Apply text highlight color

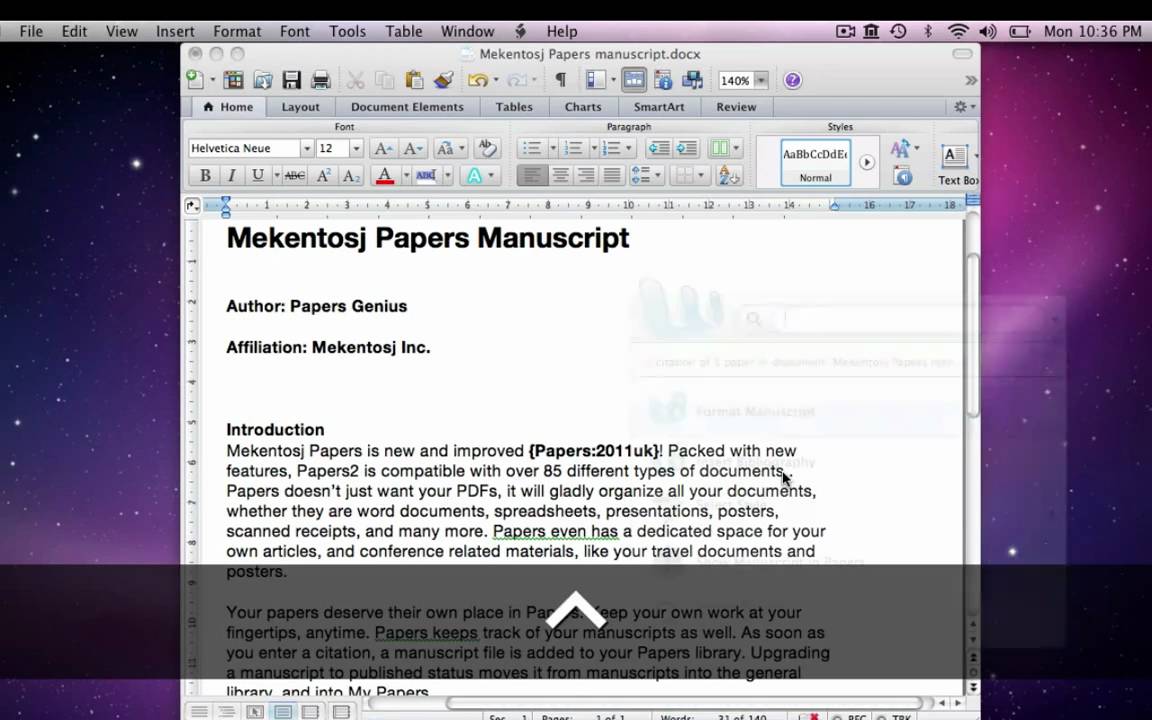[x=426, y=176]
